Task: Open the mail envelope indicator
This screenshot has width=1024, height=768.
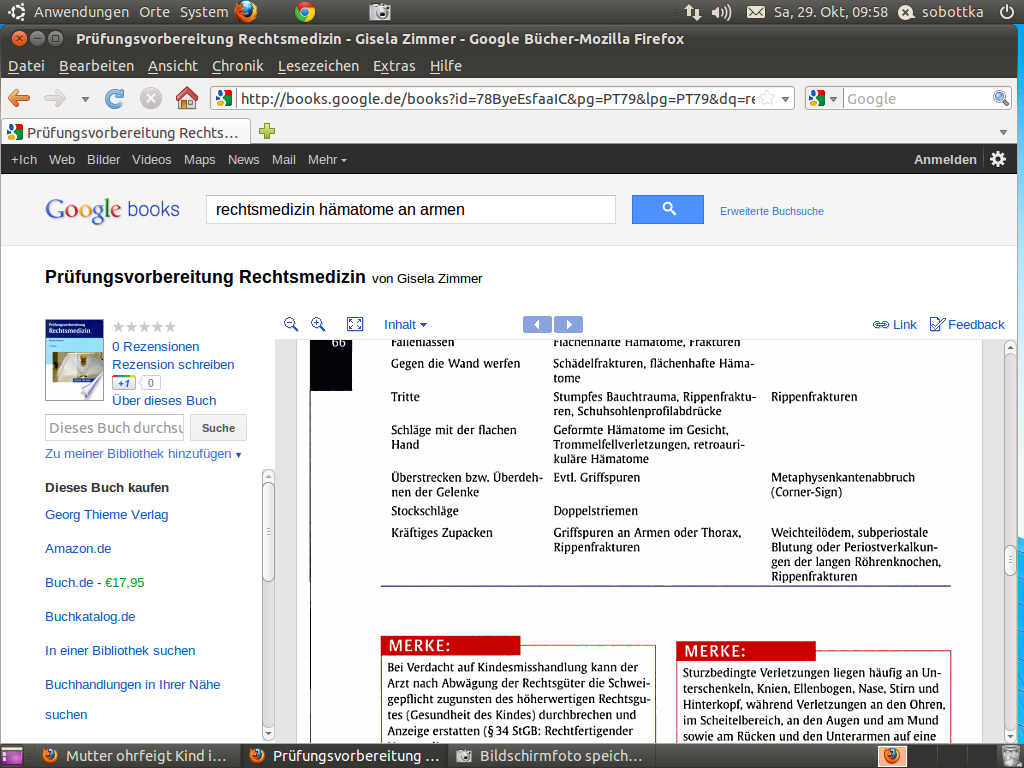Action: point(756,12)
